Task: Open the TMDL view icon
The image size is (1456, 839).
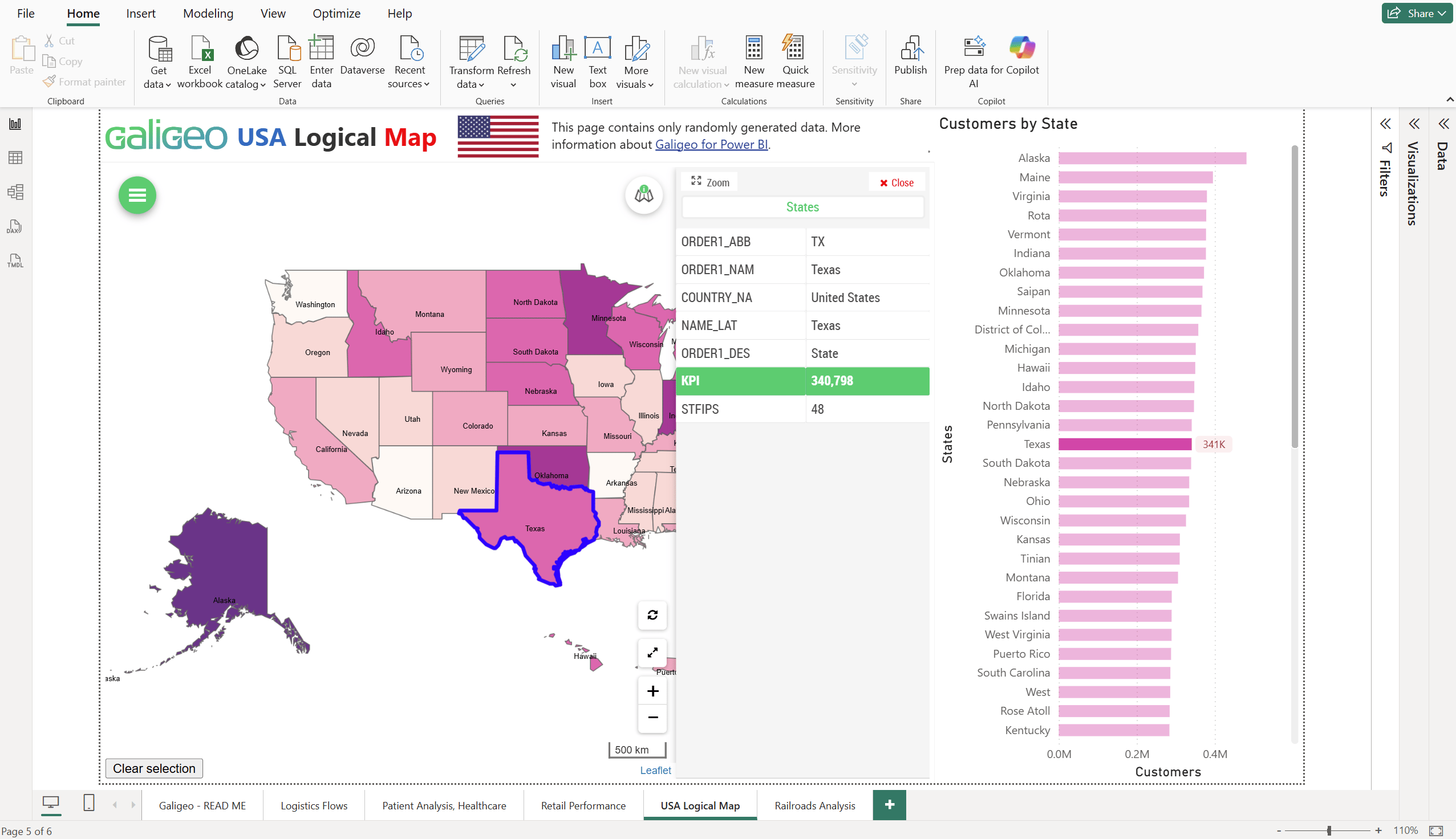Action: pyautogui.click(x=15, y=261)
